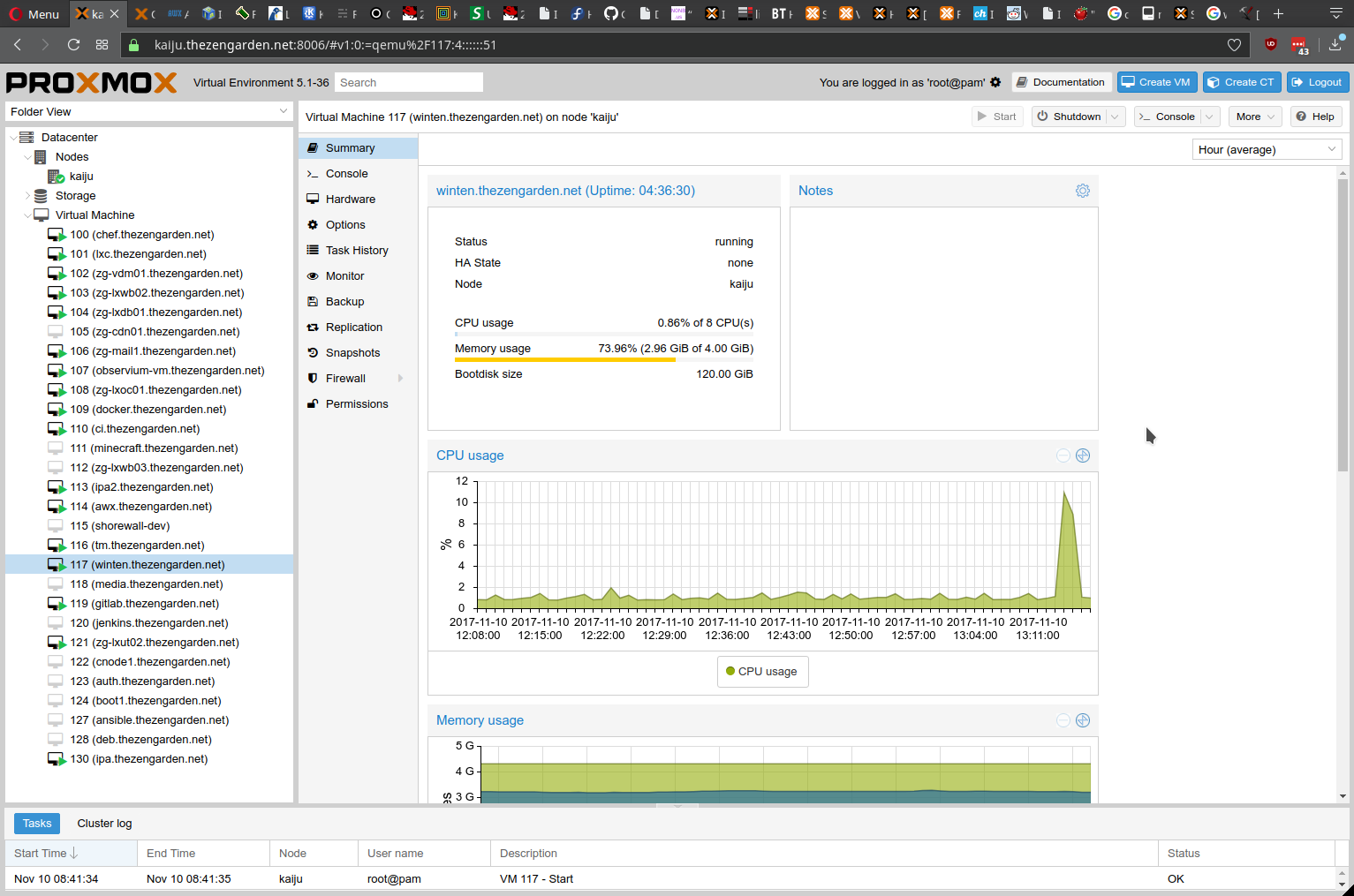The height and width of the screenshot is (896, 1354).
Task: Open a new browser tab with plus
Action: (x=1278, y=13)
